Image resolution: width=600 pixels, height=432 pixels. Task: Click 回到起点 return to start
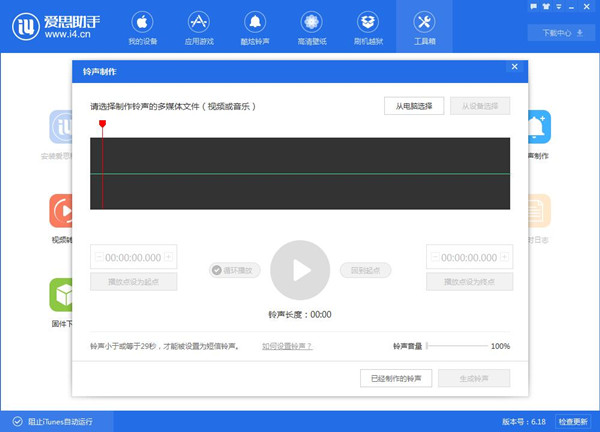pos(365,270)
